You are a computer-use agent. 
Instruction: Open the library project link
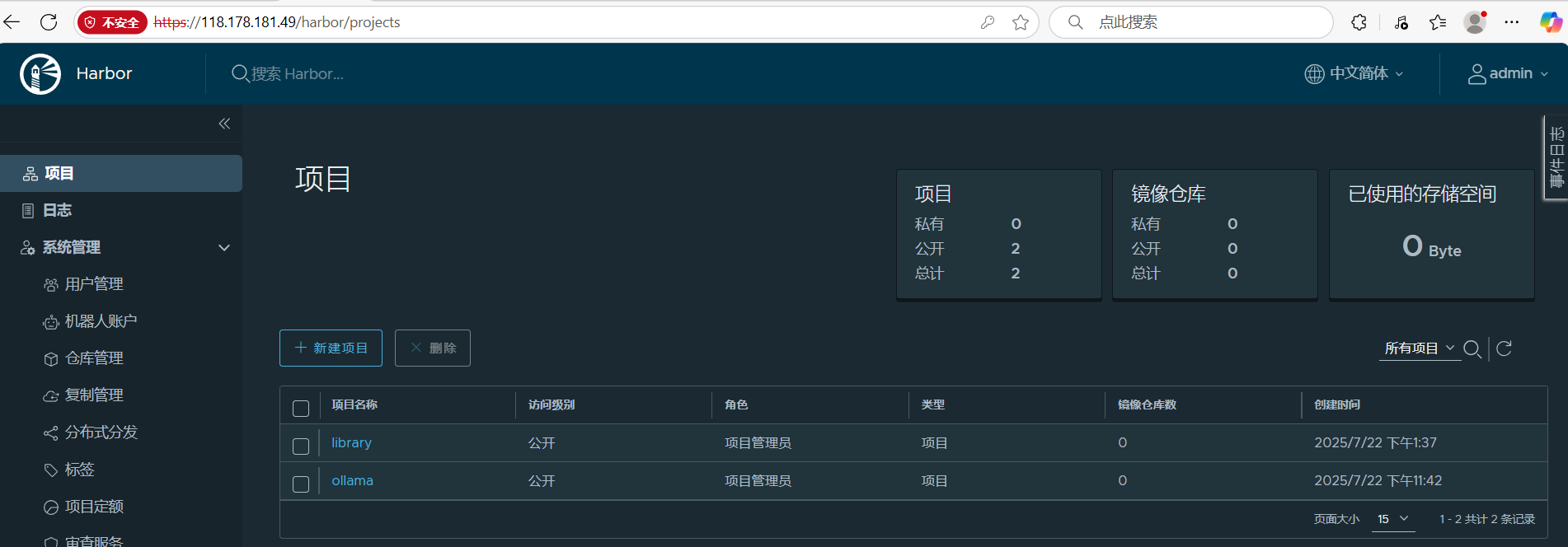(351, 442)
